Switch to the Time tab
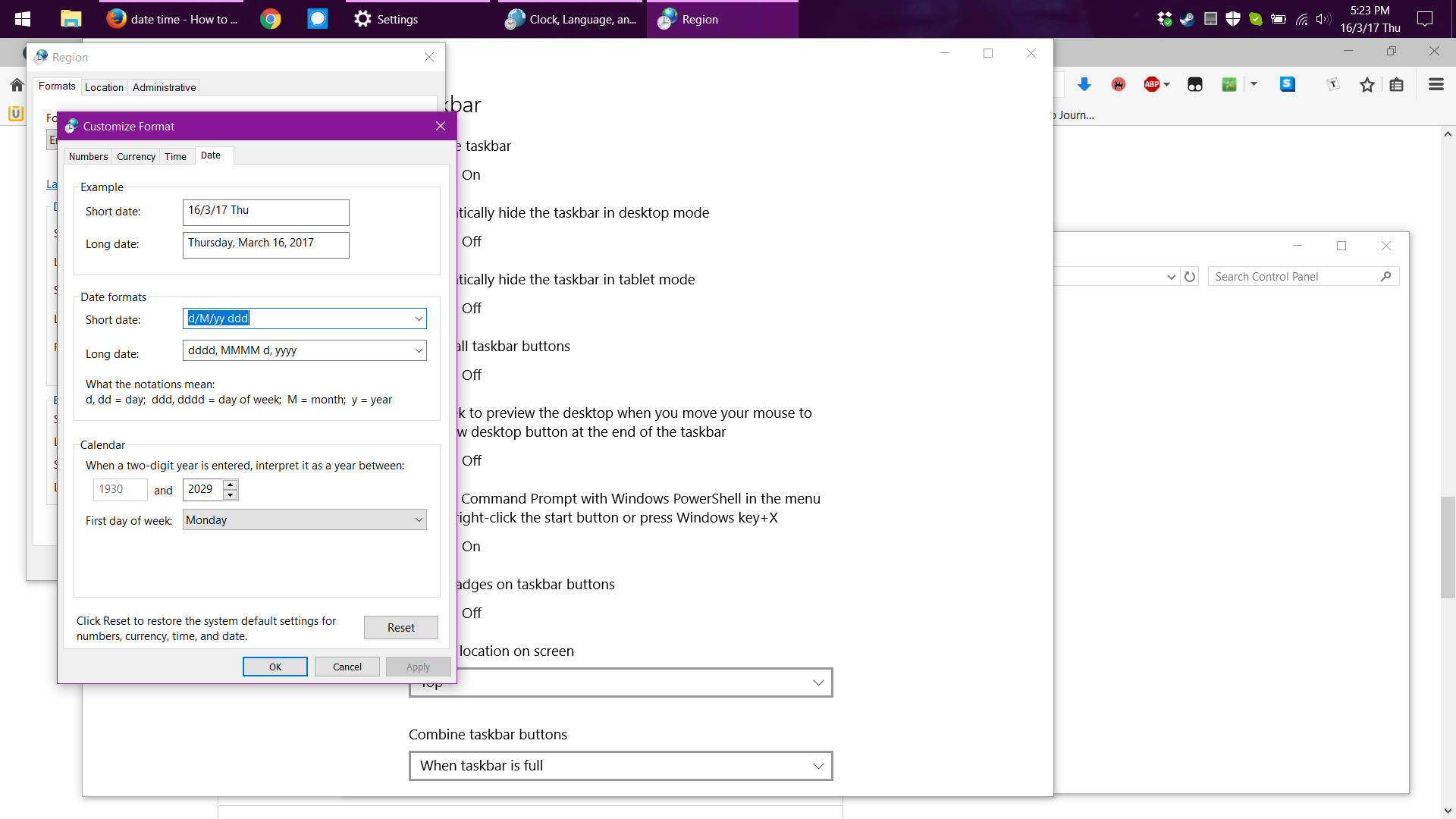Image resolution: width=1456 pixels, height=819 pixels. tap(175, 156)
